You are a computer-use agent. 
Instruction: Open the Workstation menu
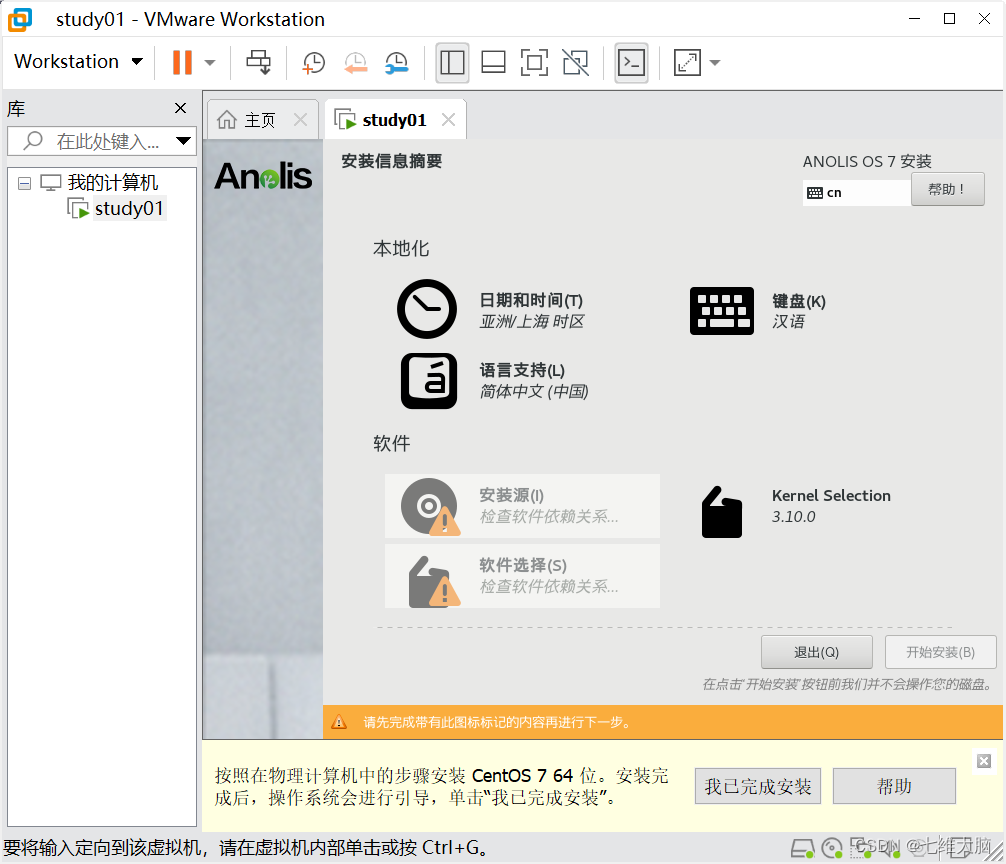pyautogui.click(x=78, y=62)
